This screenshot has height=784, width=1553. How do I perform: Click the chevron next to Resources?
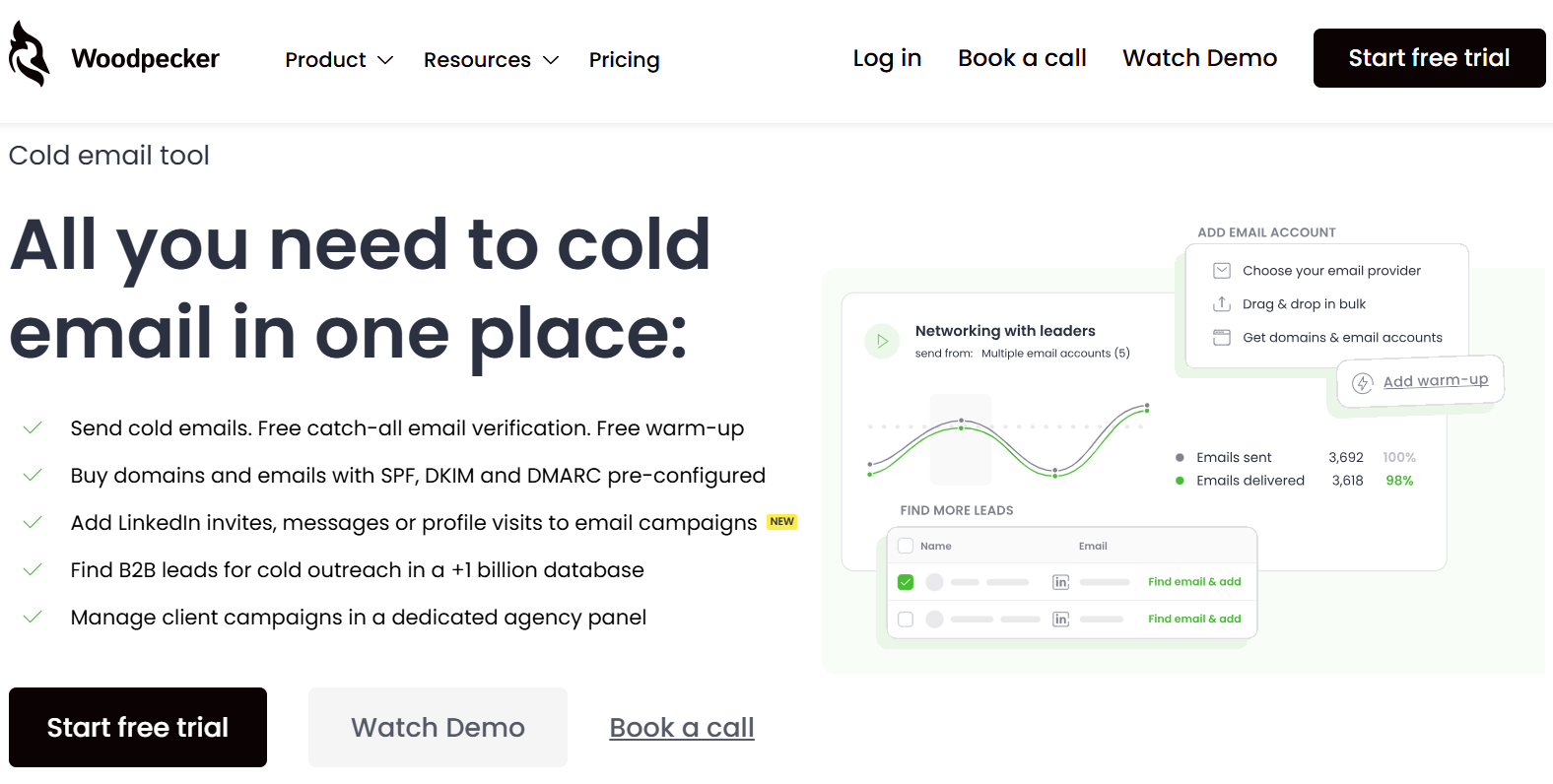pos(551,60)
